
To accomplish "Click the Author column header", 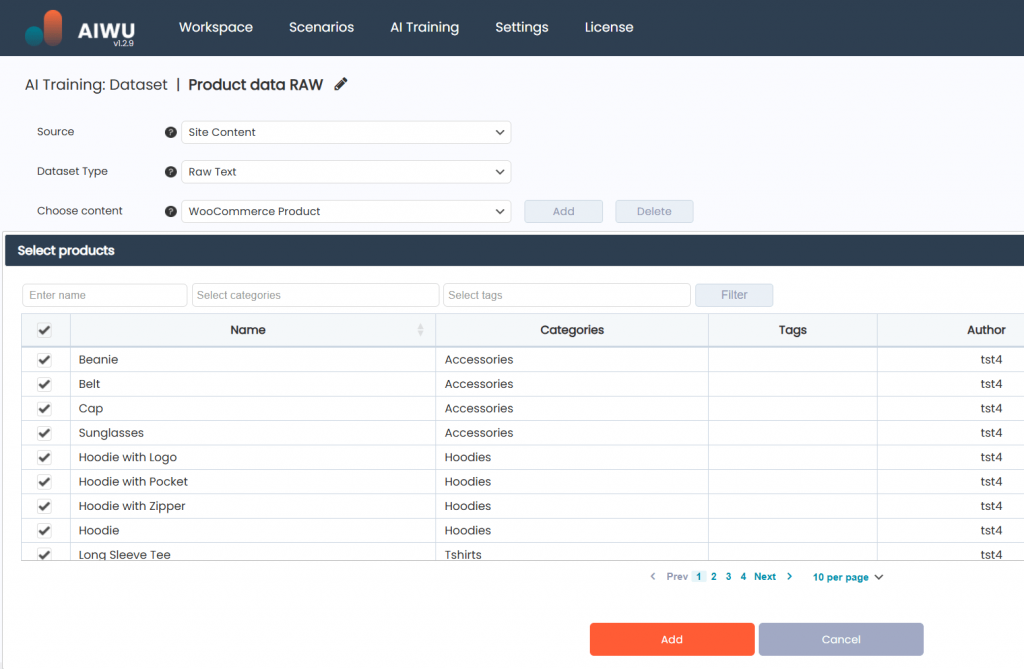I will pyautogui.click(x=986, y=330).
